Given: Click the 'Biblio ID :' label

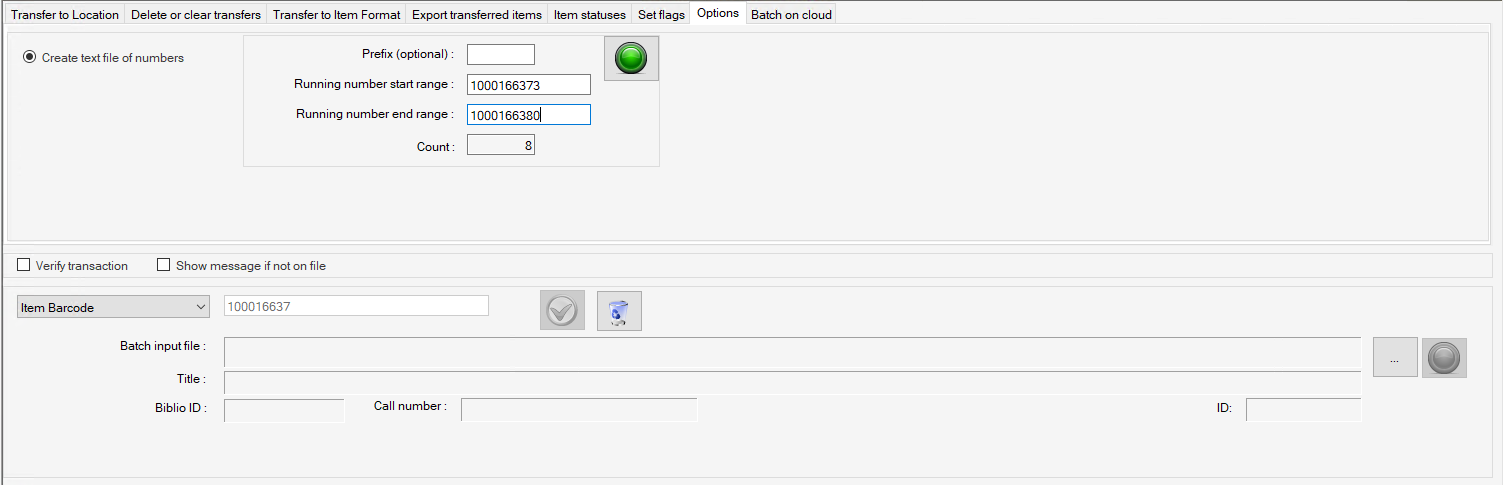Looking at the screenshot, I should tap(181, 408).
